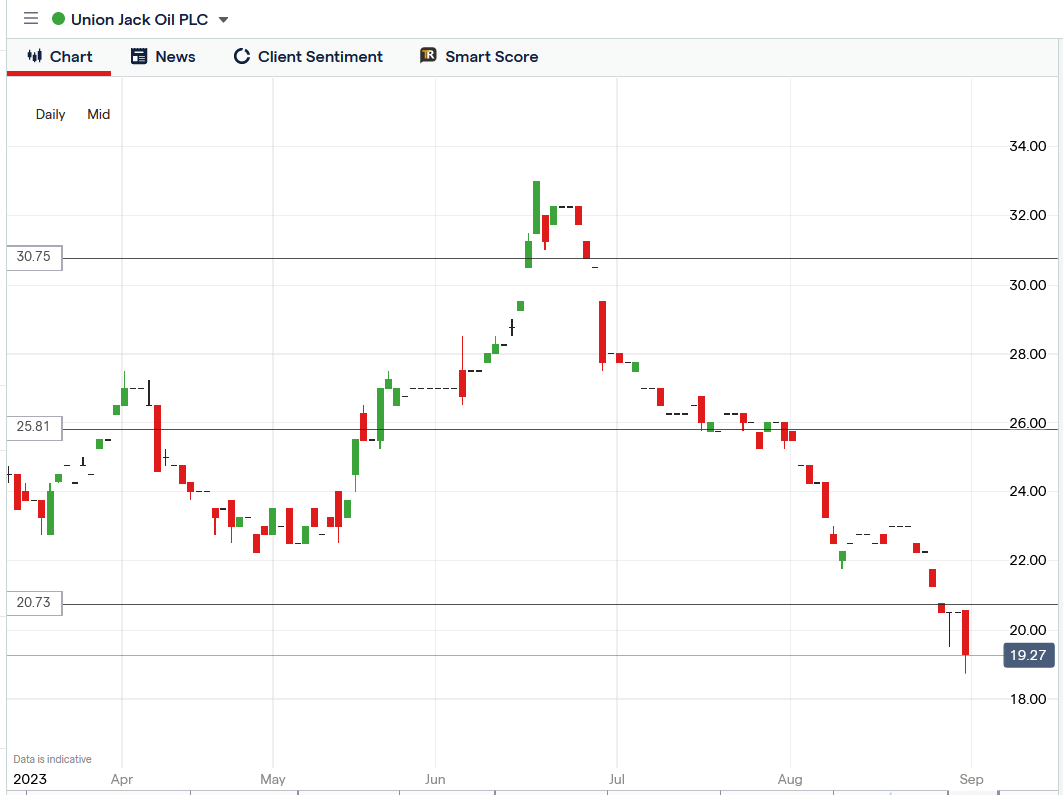Click the Sep date axis label
The height and width of the screenshot is (795, 1063).
[971, 779]
